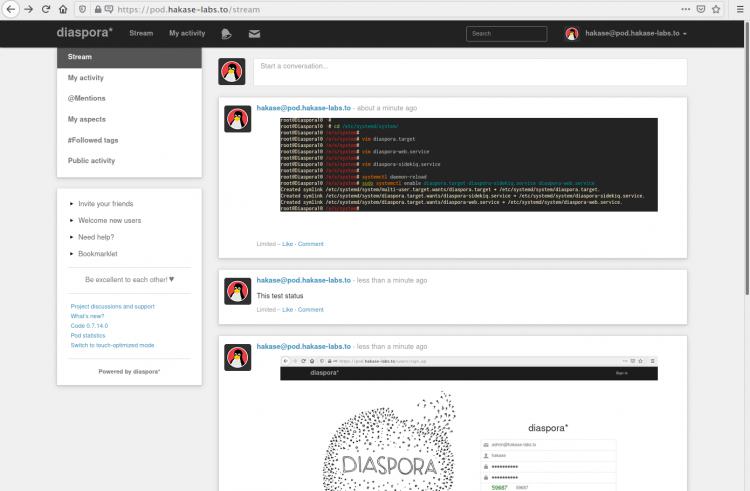Go to browser home icon
Viewport: 750px width, 491px height.
click(x=66, y=9)
